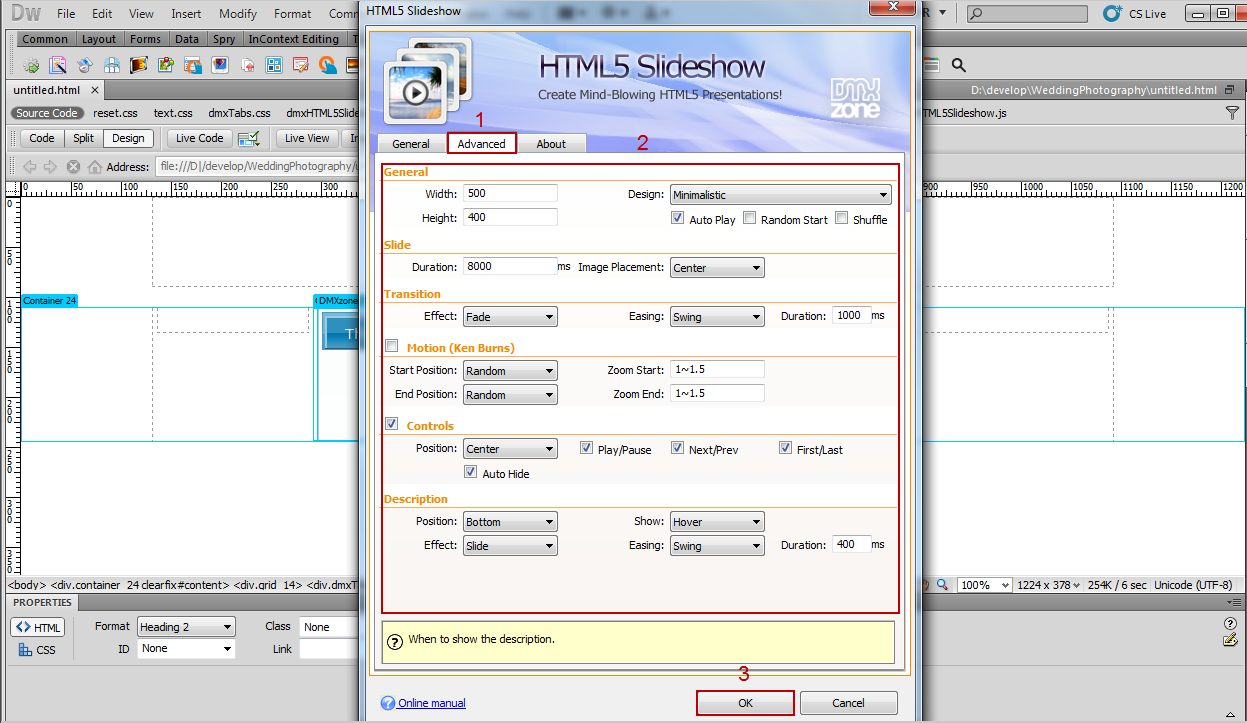This screenshot has height=723, width=1247.
Task: Click the browser forward arrow icon
Action: [50, 167]
